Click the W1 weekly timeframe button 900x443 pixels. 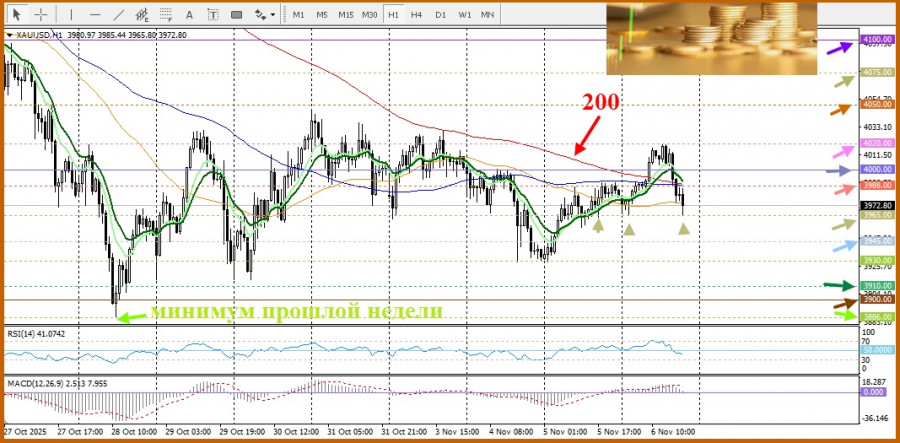464,14
